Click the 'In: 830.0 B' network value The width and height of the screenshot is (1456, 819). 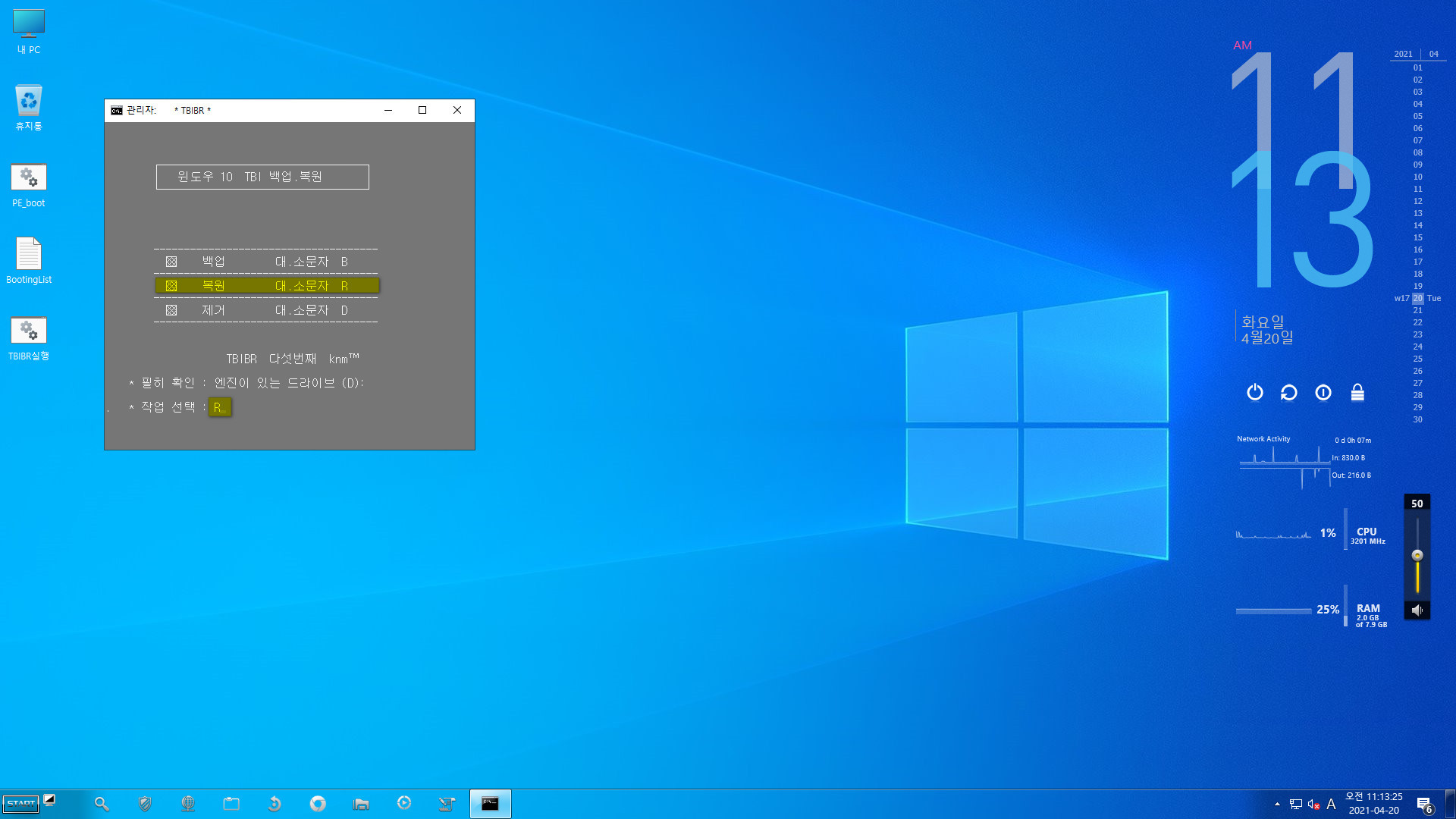1348,458
